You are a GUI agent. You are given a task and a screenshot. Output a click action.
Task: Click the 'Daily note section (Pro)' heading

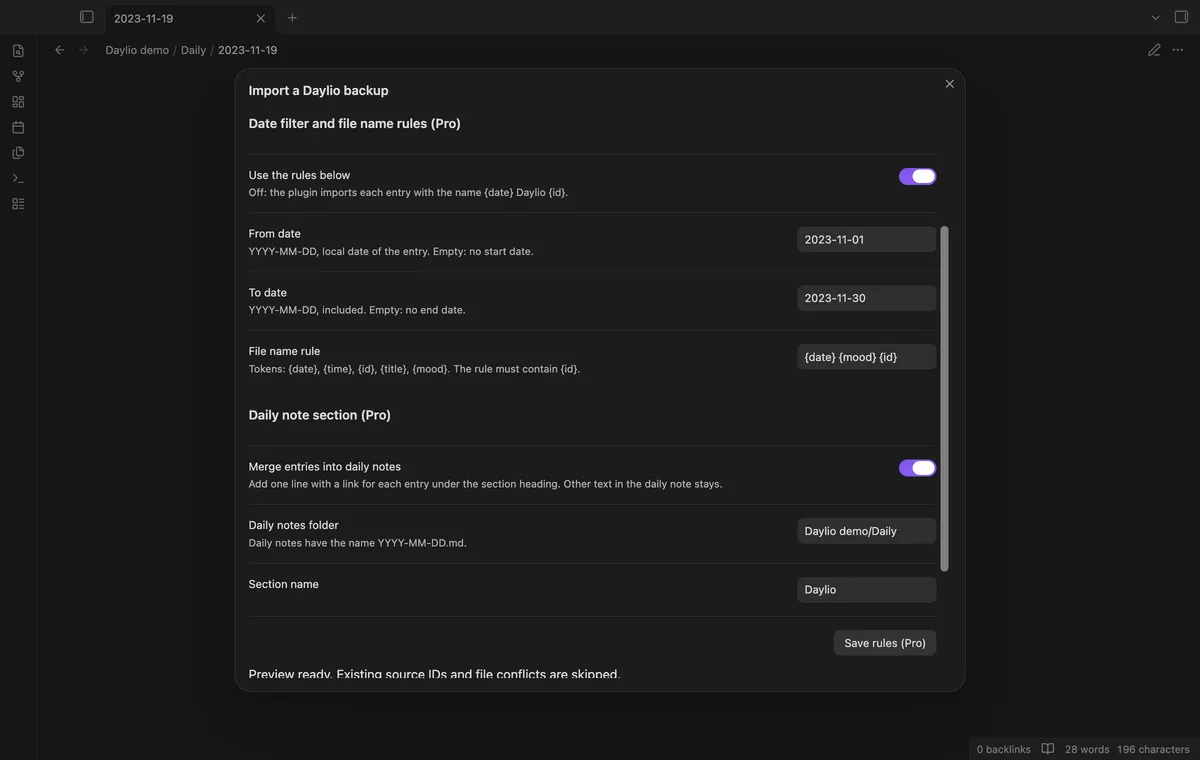319,415
